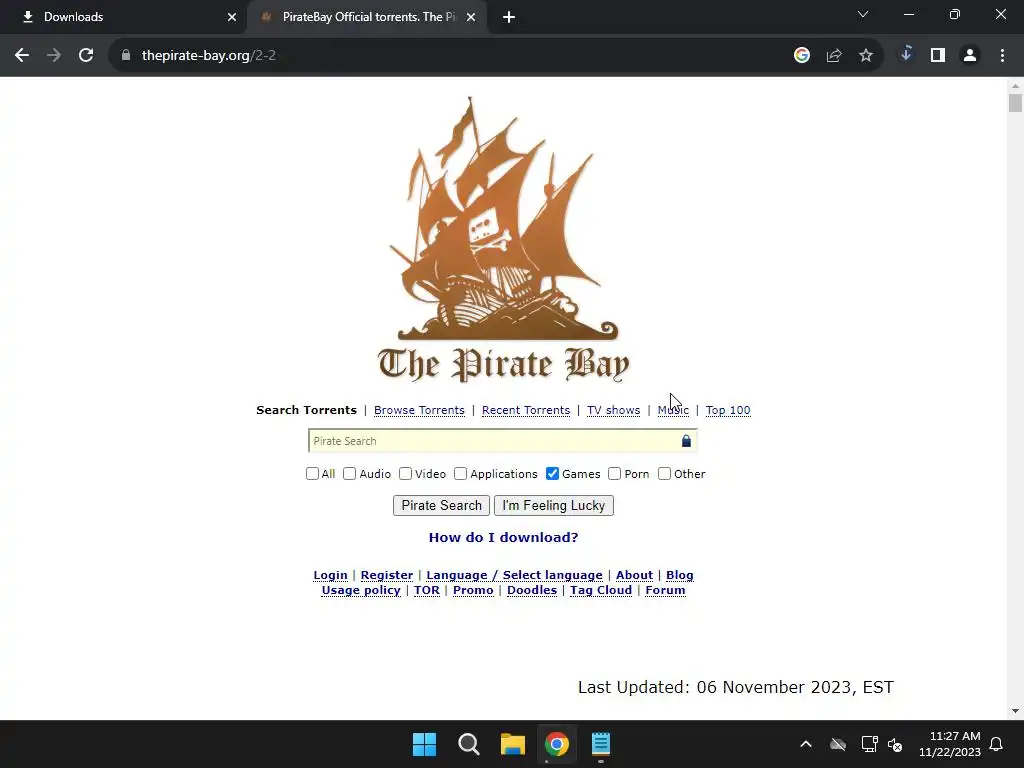1024x768 pixels.
Task: Open Language / Select language
Action: (x=515, y=575)
